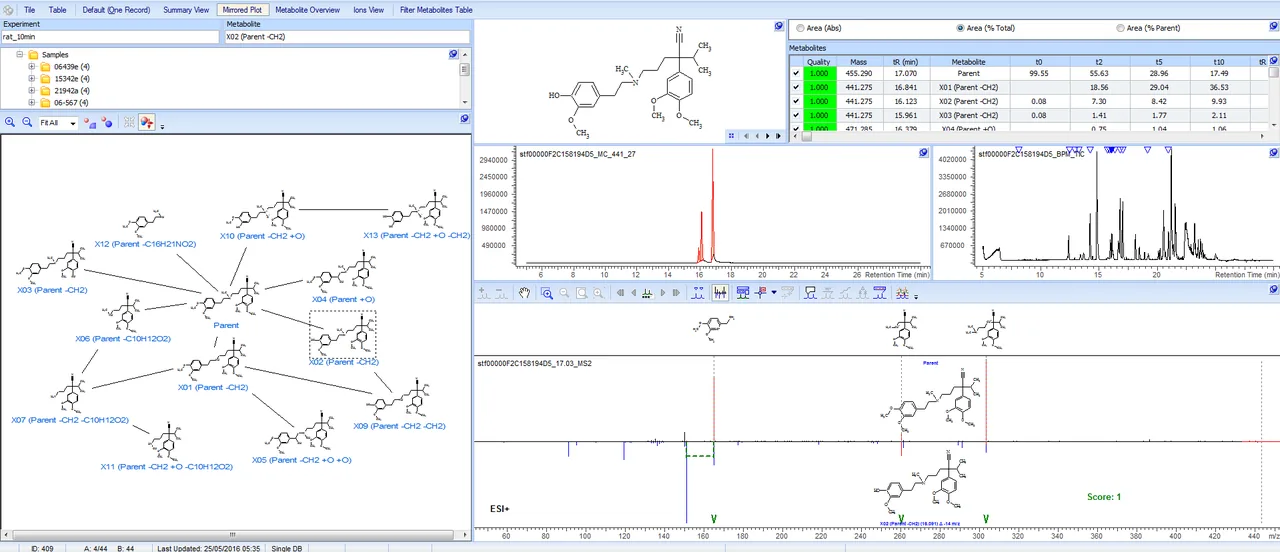Click the red-yellow peaks icon at toolbar end
The height and width of the screenshot is (552, 1280).
point(902,293)
